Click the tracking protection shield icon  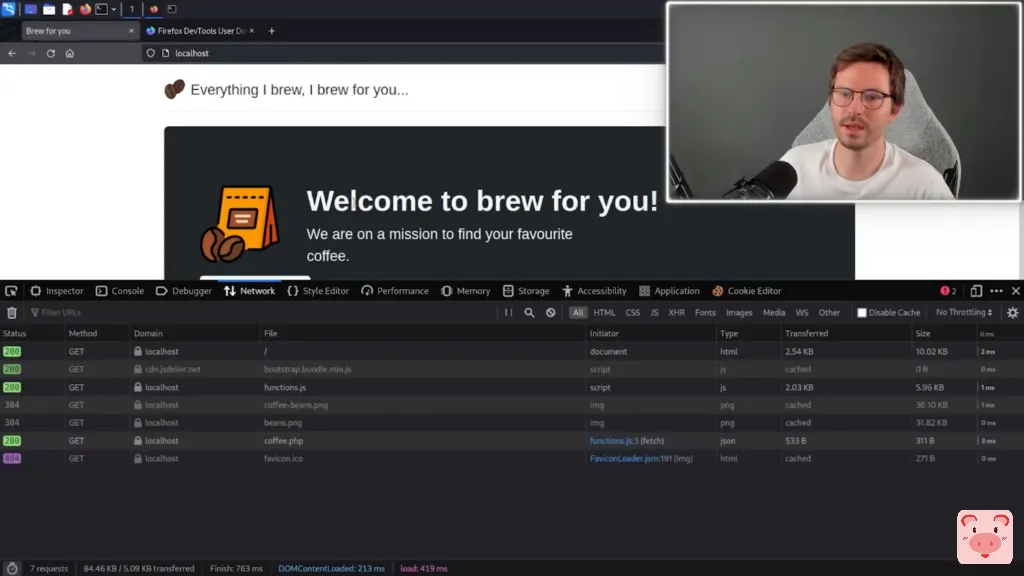pos(151,54)
